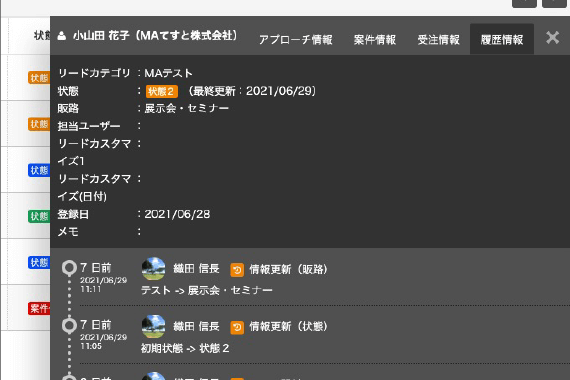Select the timeline marker dated 2021/06/29 11:11
The width and height of the screenshot is (570, 380).
(69, 268)
